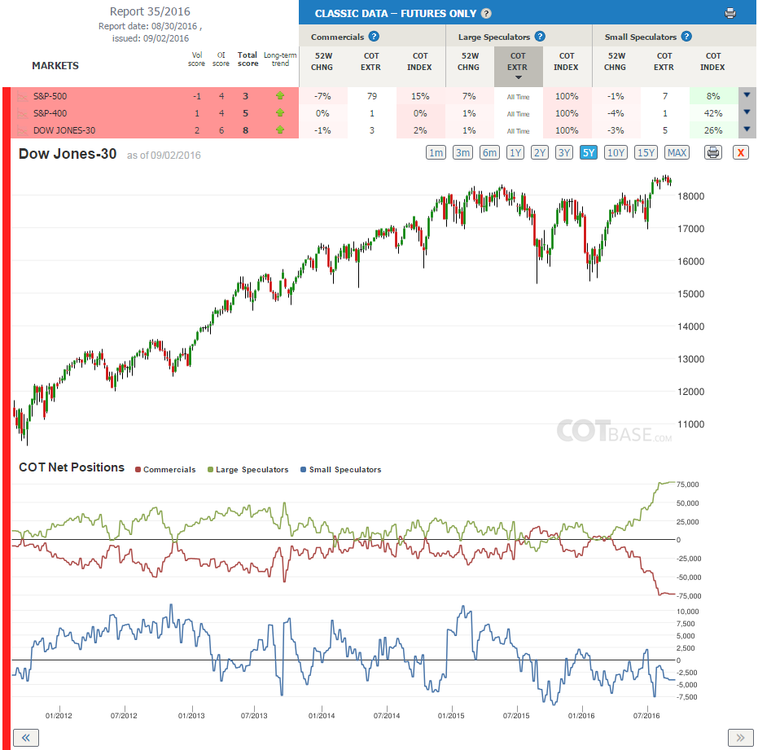Click DOW JONES-30 total score 8

point(246,131)
